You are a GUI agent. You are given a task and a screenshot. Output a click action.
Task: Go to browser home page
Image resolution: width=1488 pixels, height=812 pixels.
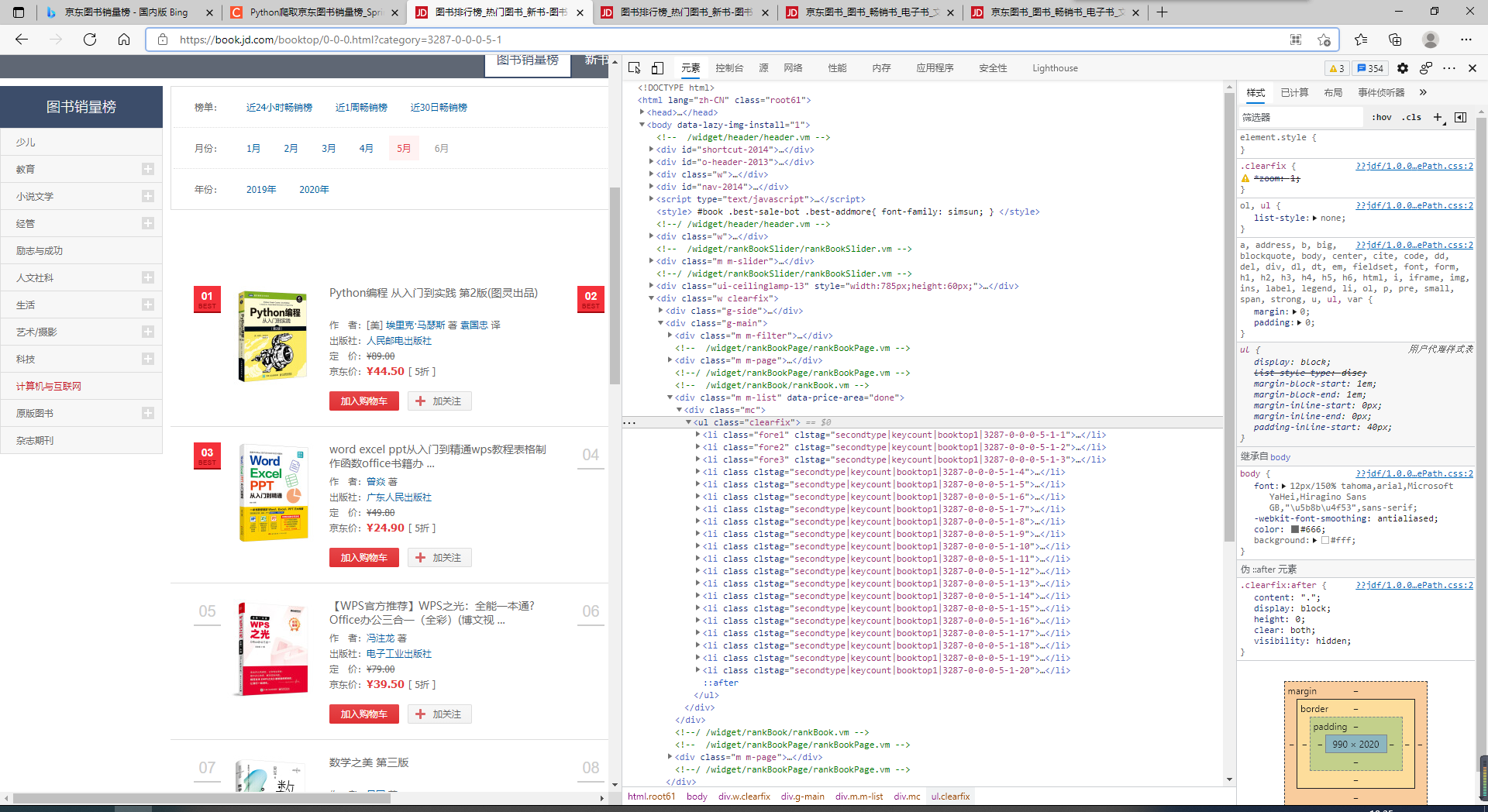coord(124,40)
